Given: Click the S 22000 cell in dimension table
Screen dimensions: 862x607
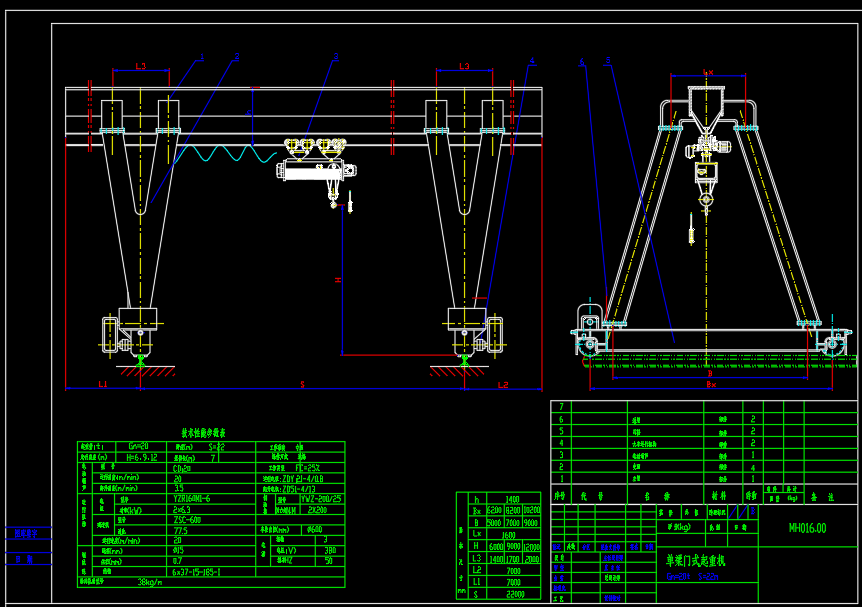Looking at the screenshot, I should pos(499,594).
